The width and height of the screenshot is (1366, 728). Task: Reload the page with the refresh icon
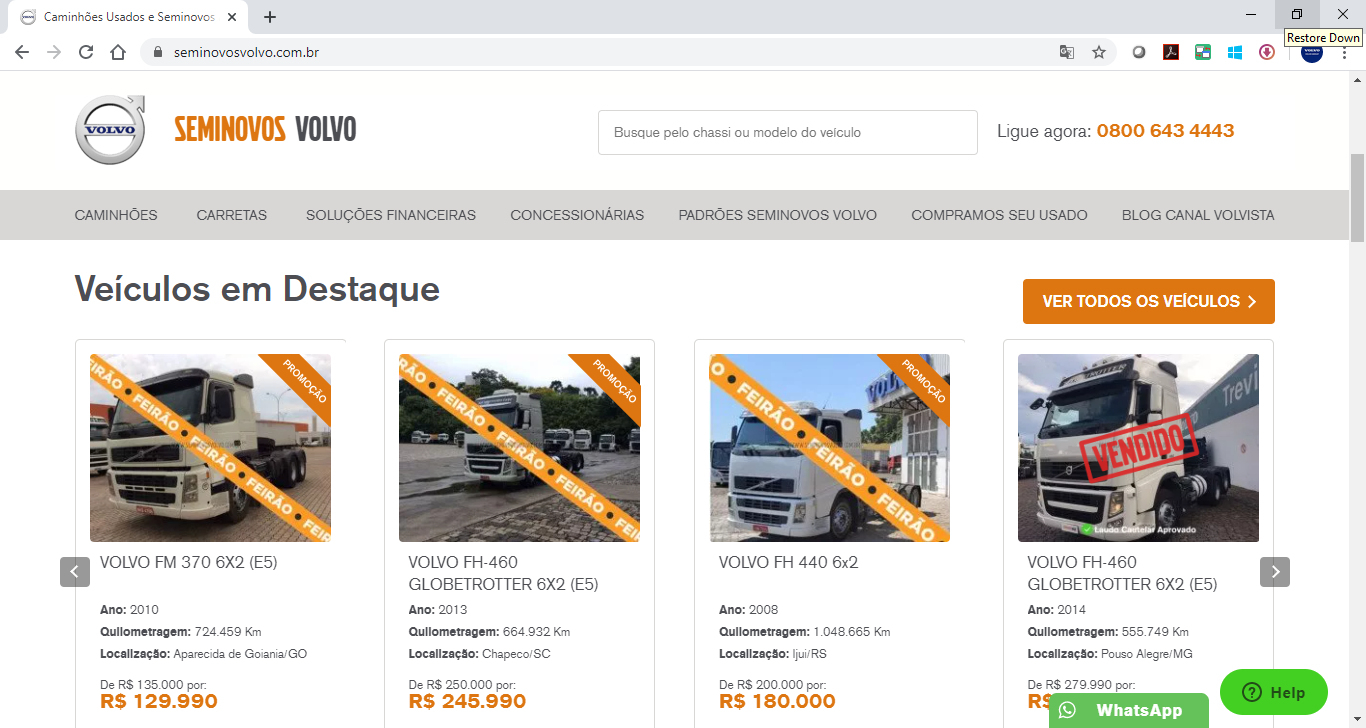coord(86,52)
